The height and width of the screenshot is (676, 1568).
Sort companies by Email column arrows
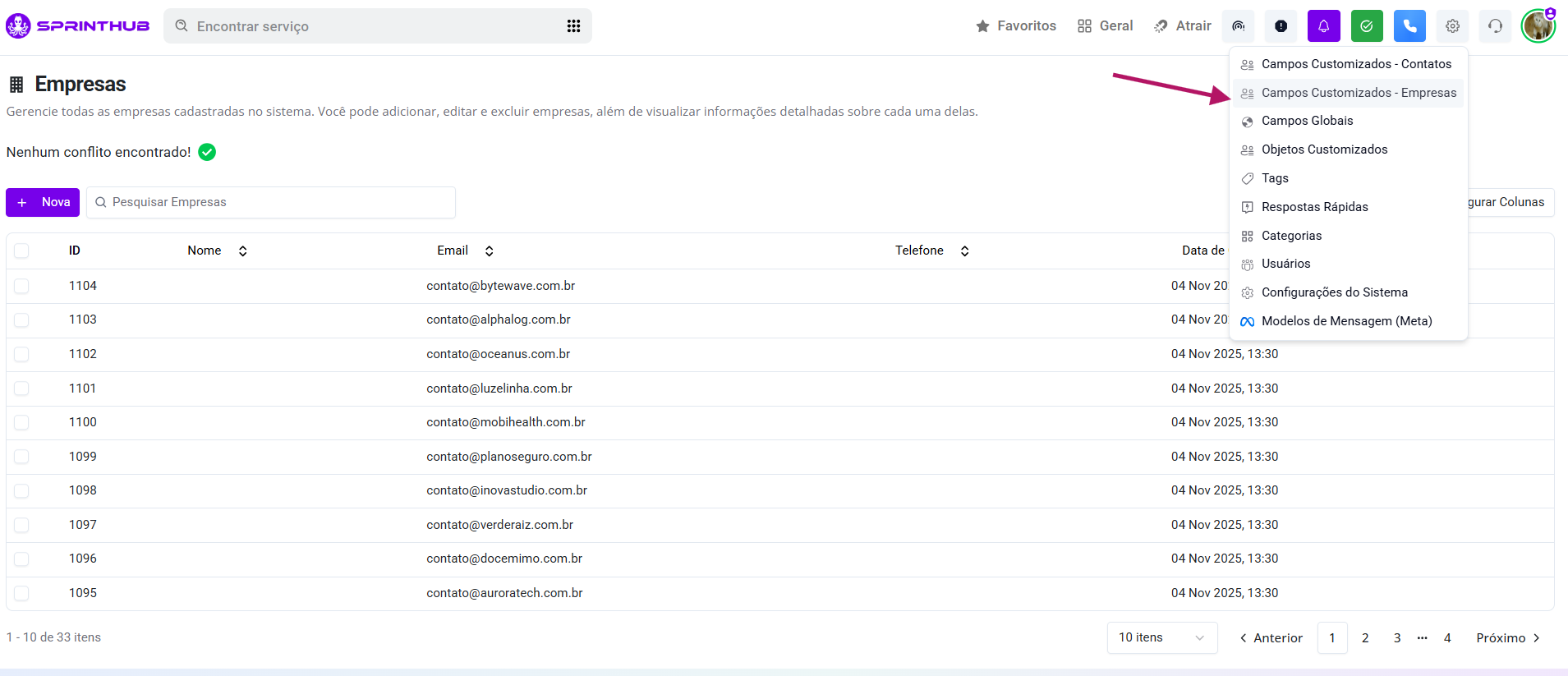pos(489,251)
